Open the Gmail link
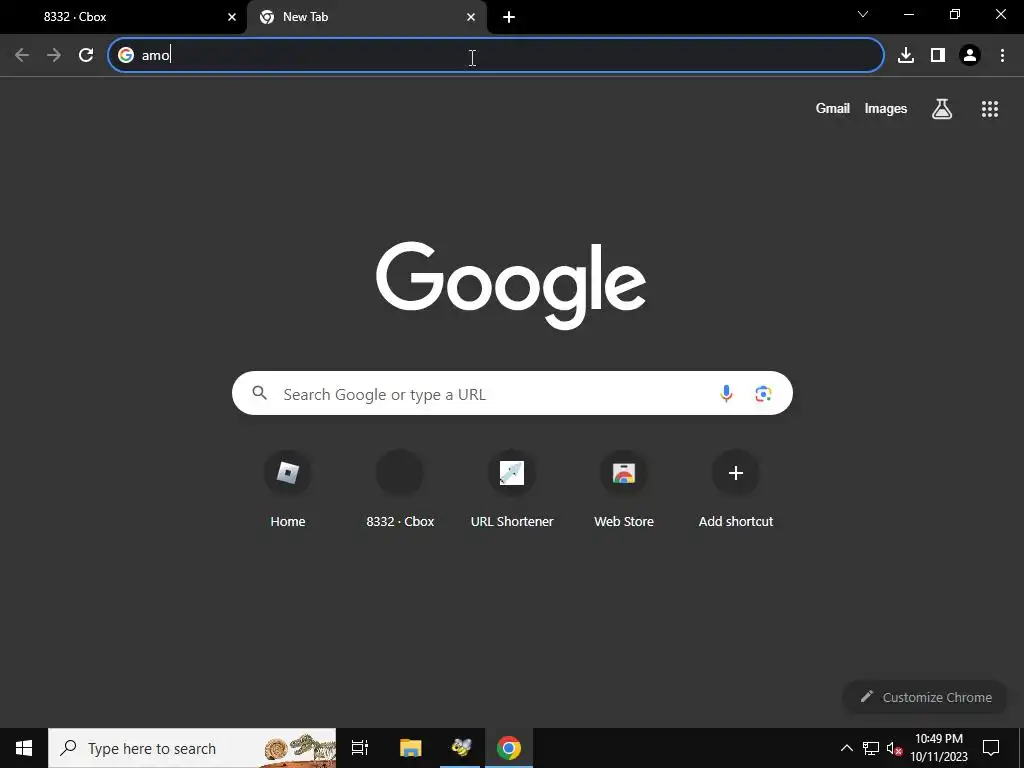This screenshot has height=768, width=1024. pos(833,108)
